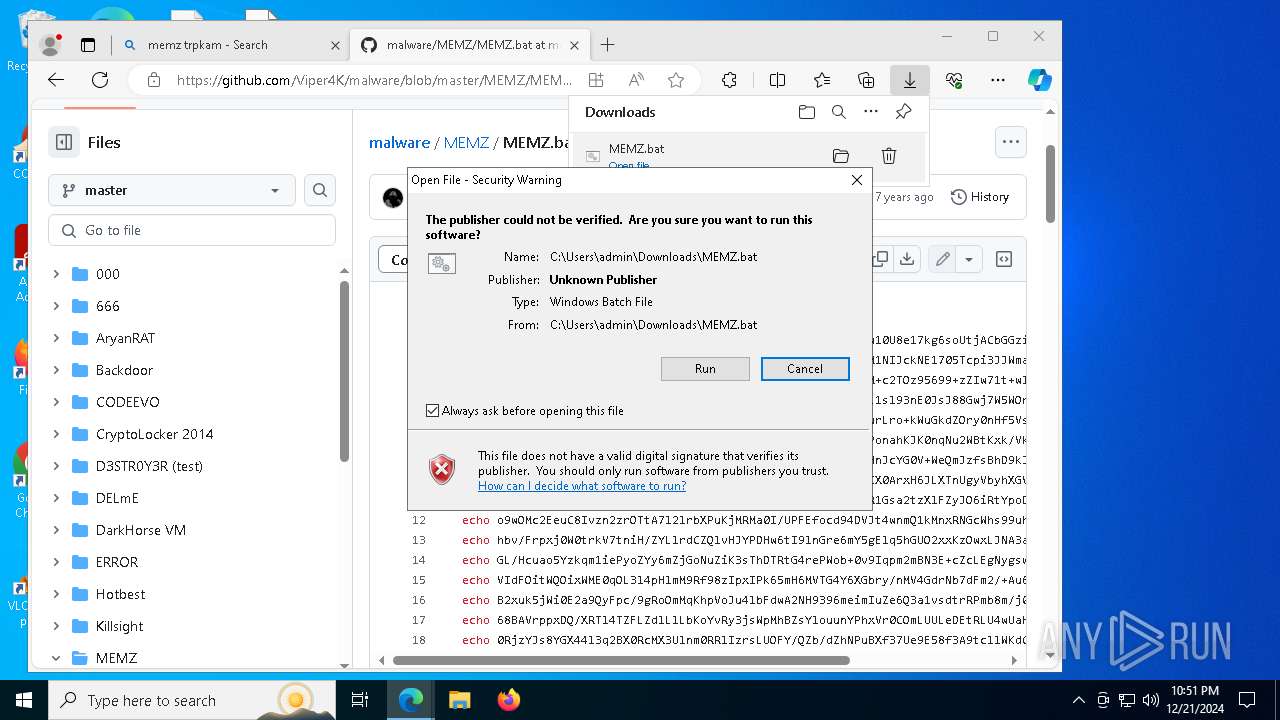Click the Open file link under MEMZ.bat
The height and width of the screenshot is (720, 1280).
click(x=629, y=166)
